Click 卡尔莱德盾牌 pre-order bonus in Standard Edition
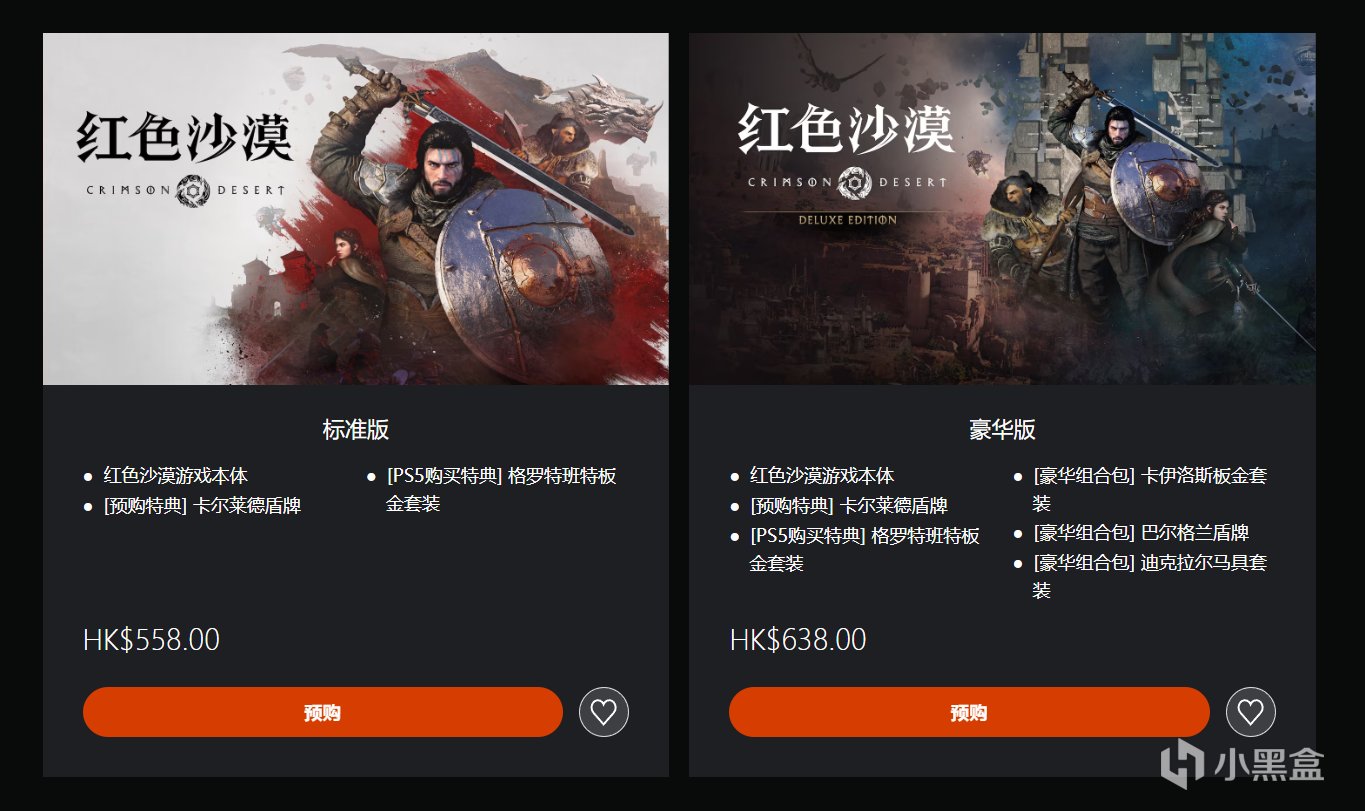The width and height of the screenshot is (1365, 811). tap(202, 506)
